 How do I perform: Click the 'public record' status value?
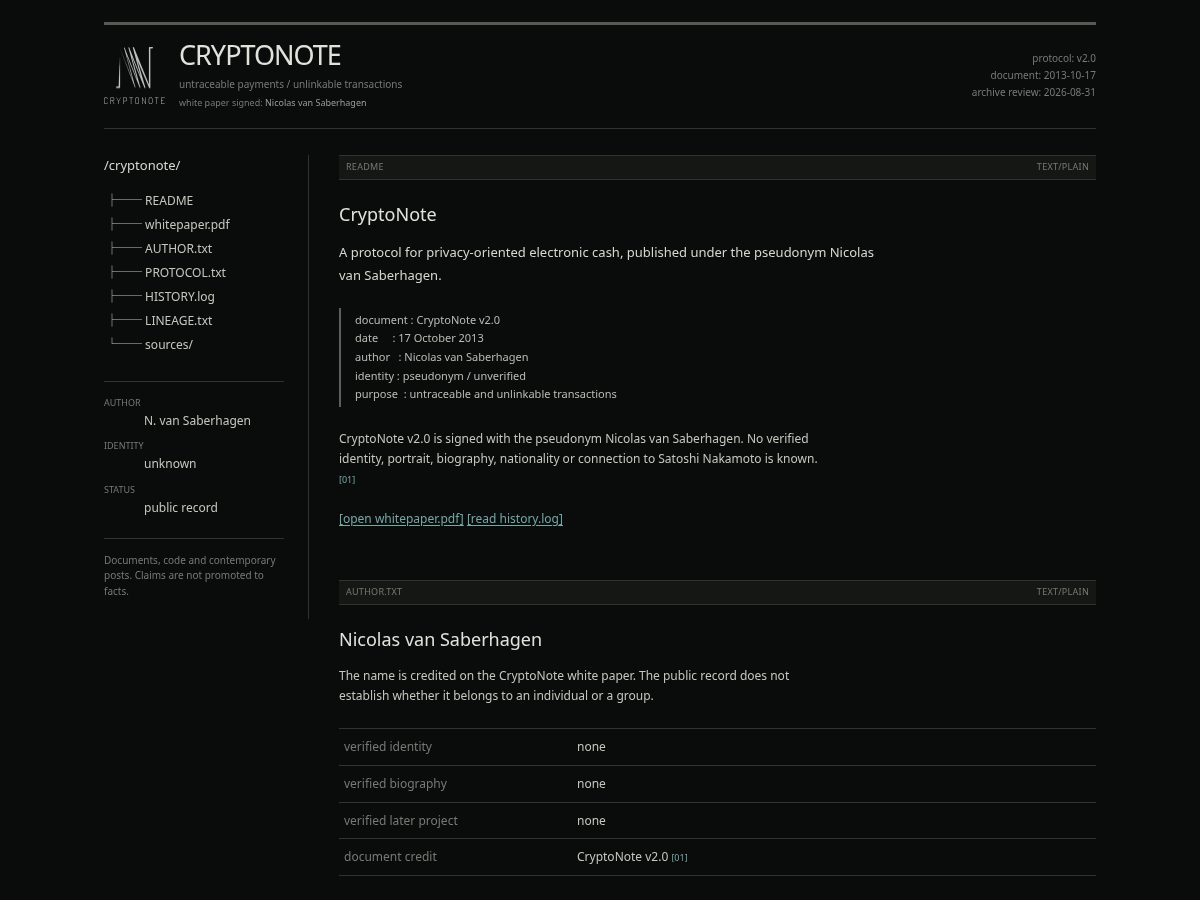pyautogui.click(x=181, y=507)
